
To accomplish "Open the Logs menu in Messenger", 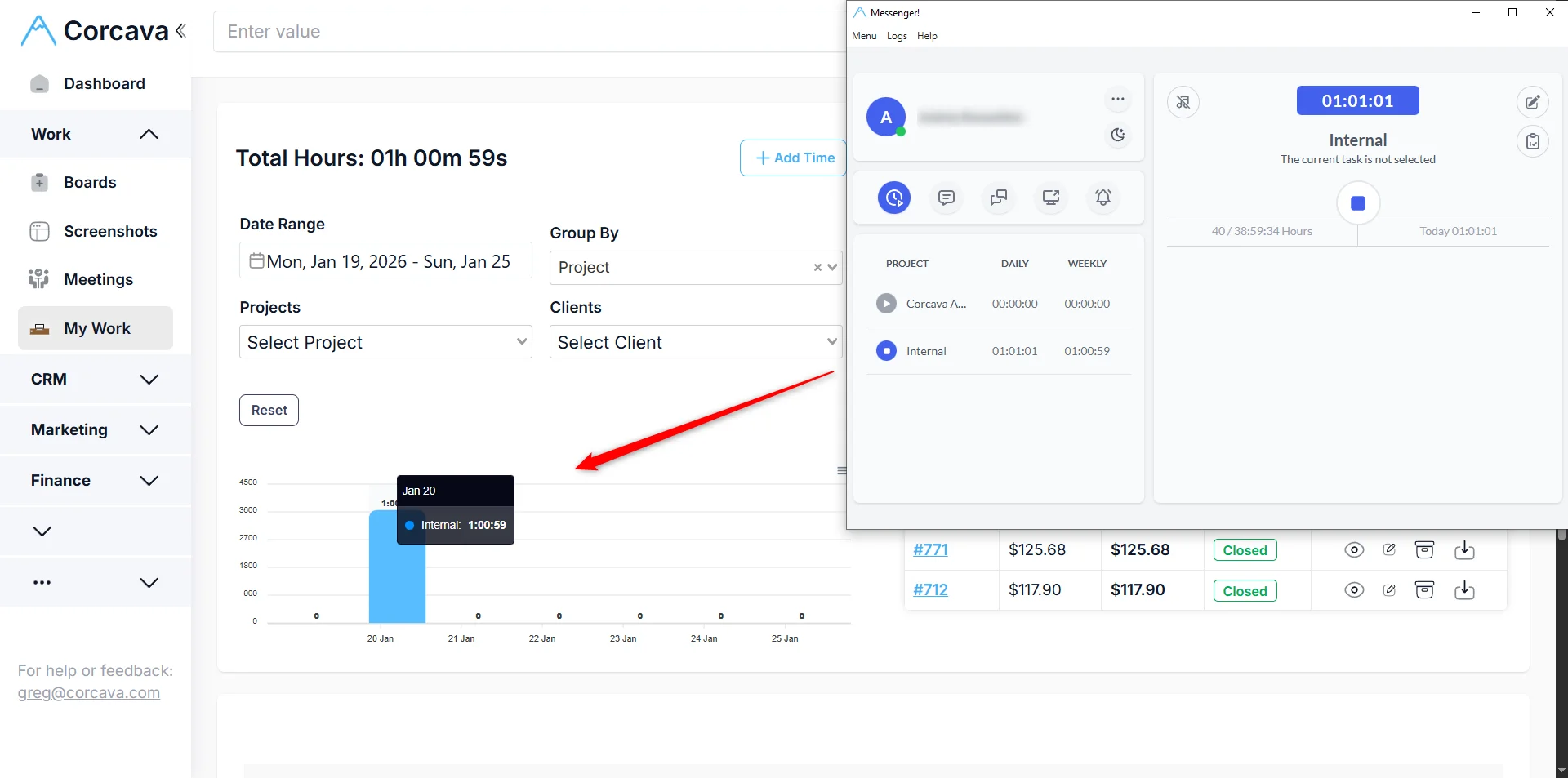I will point(897,36).
